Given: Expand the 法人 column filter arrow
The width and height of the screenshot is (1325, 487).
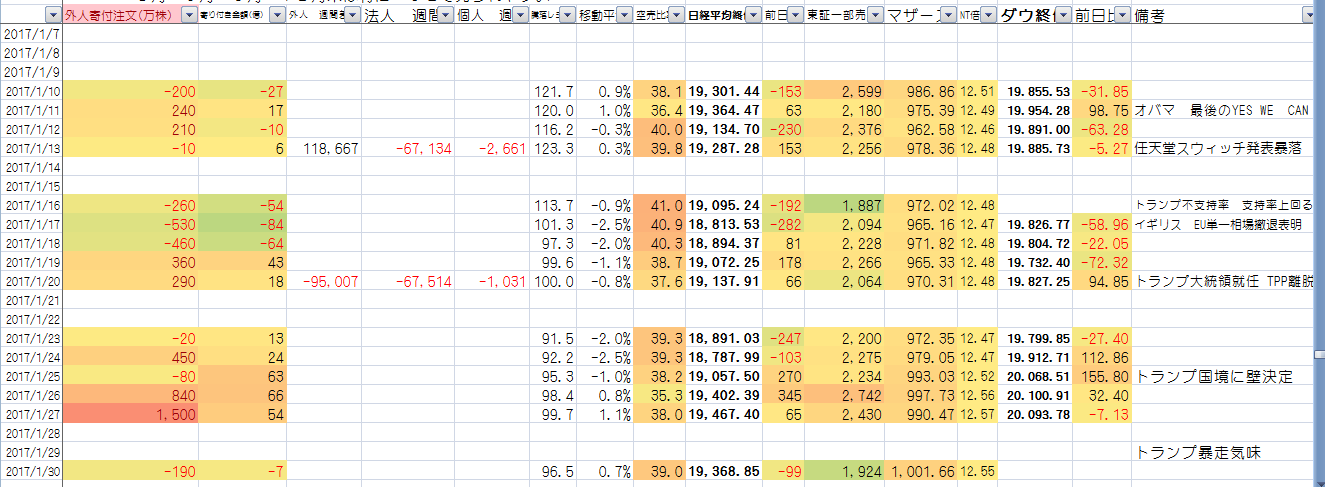Looking at the screenshot, I should pos(445,16).
